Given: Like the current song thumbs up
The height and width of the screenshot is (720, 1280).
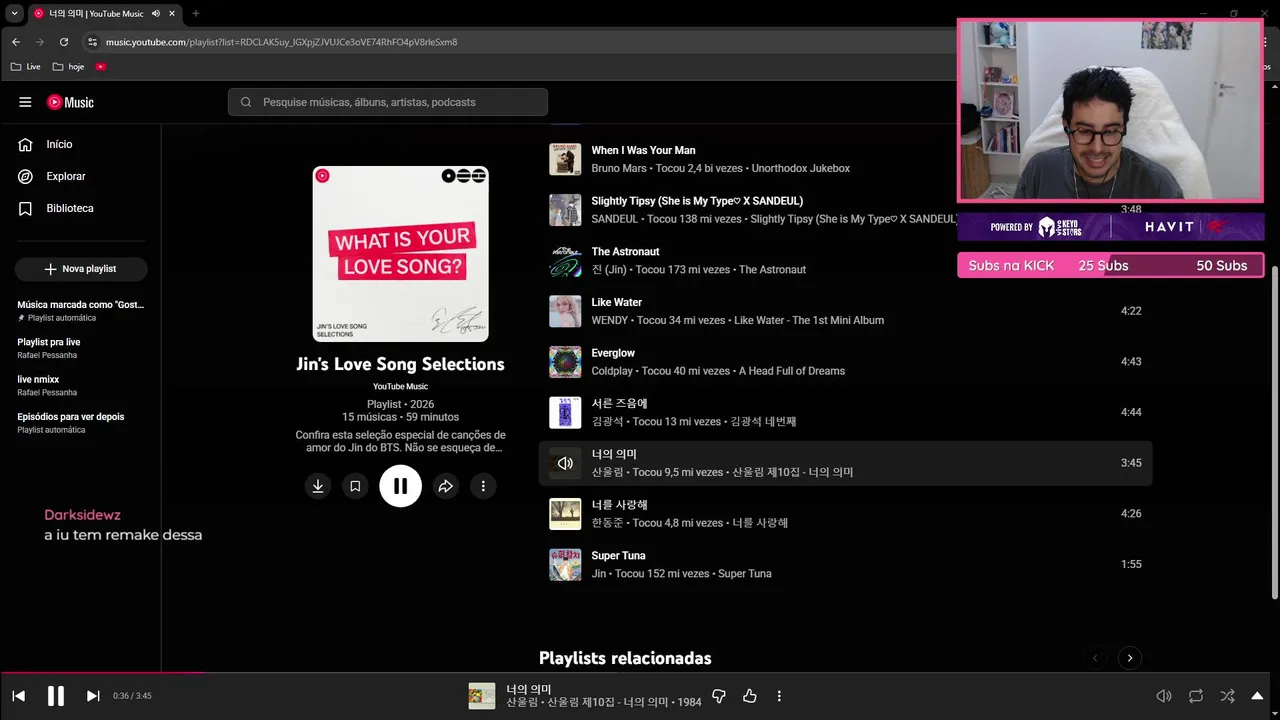Looking at the screenshot, I should click(x=750, y=696).
